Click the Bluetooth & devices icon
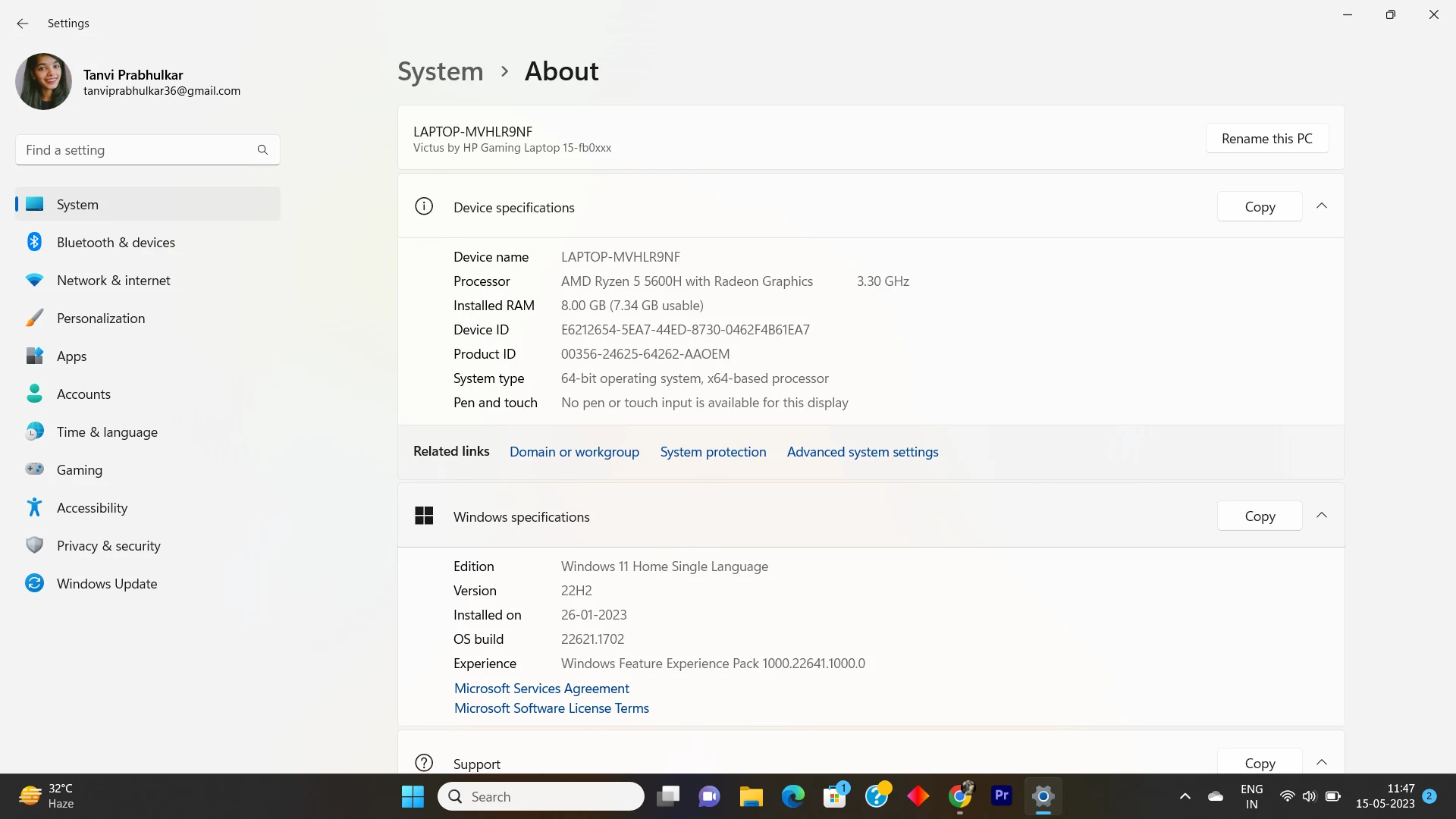This screenshot has height=819, width=1456. 34,242
